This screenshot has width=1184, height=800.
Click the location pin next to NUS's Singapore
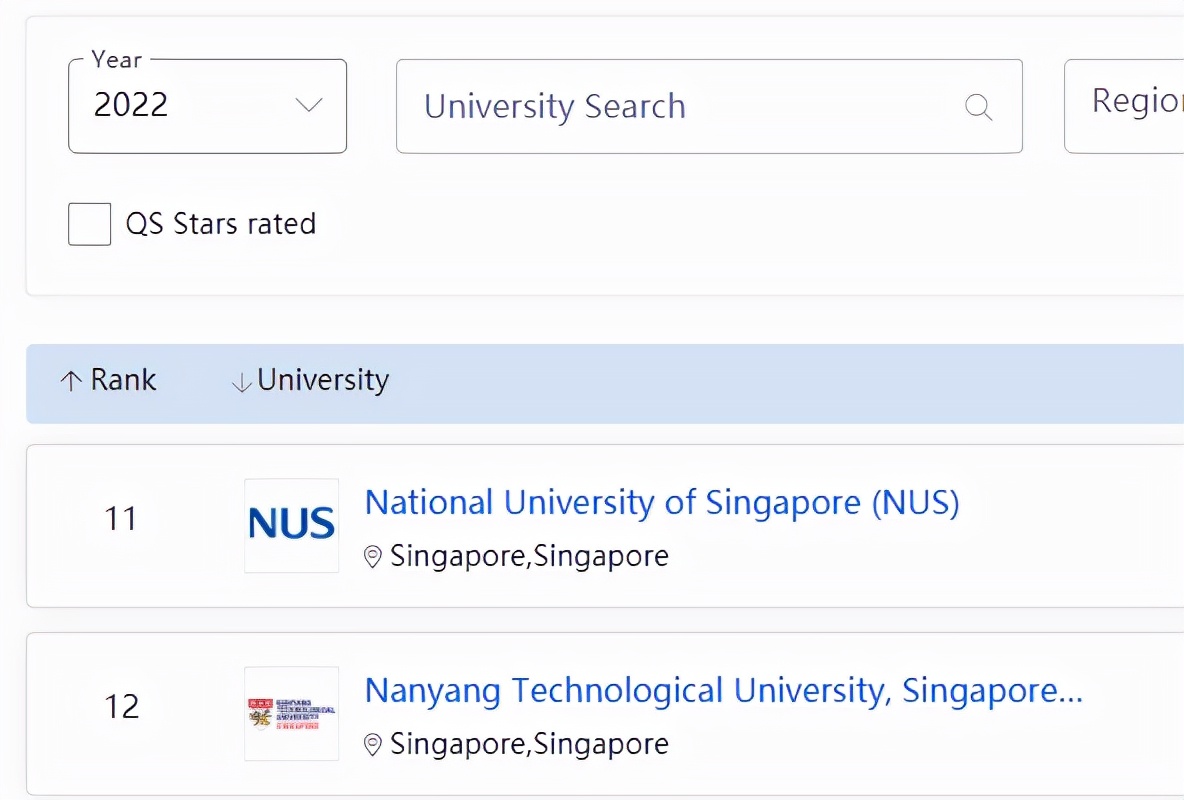pos(374,557)
